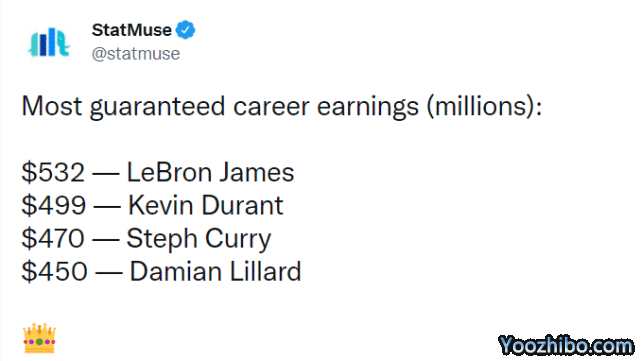Click the $499 earnings figure

(x=54, y=205)
